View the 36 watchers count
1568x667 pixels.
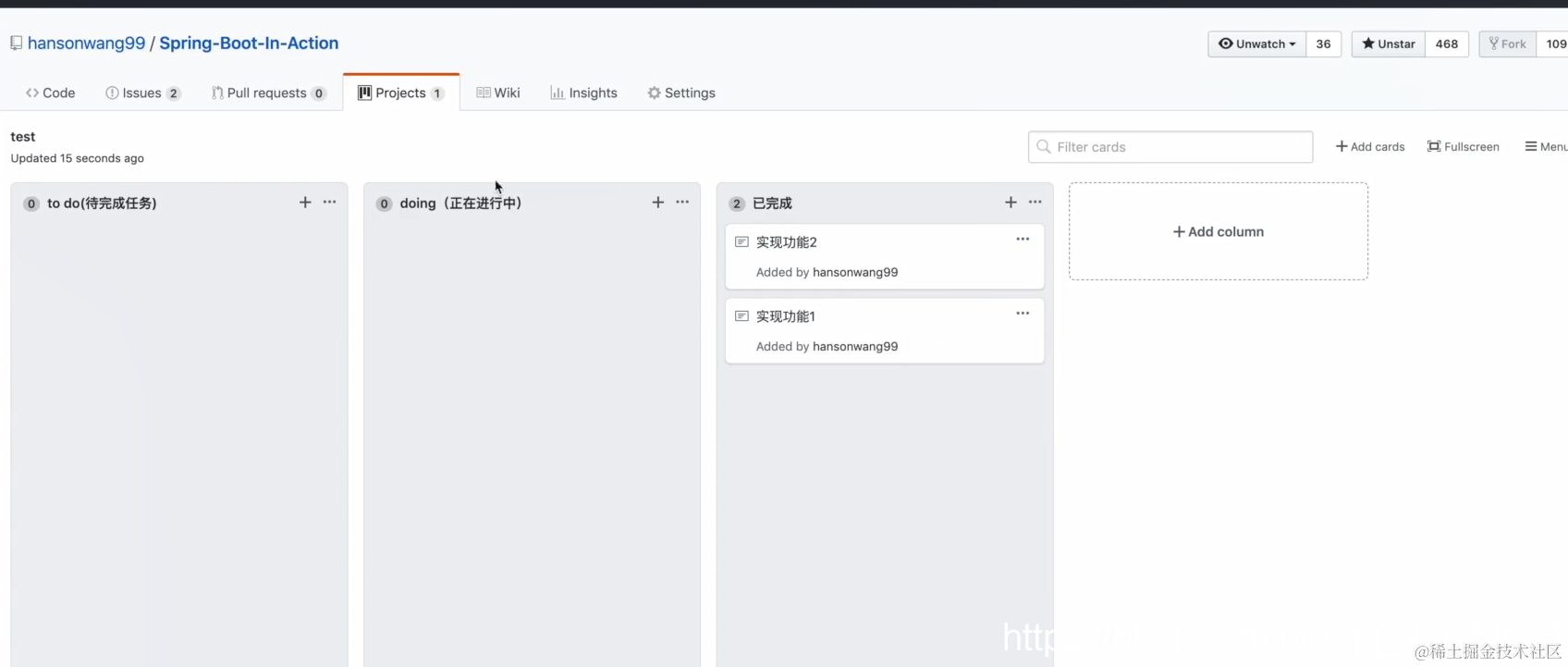click(x=1324, y=43)
